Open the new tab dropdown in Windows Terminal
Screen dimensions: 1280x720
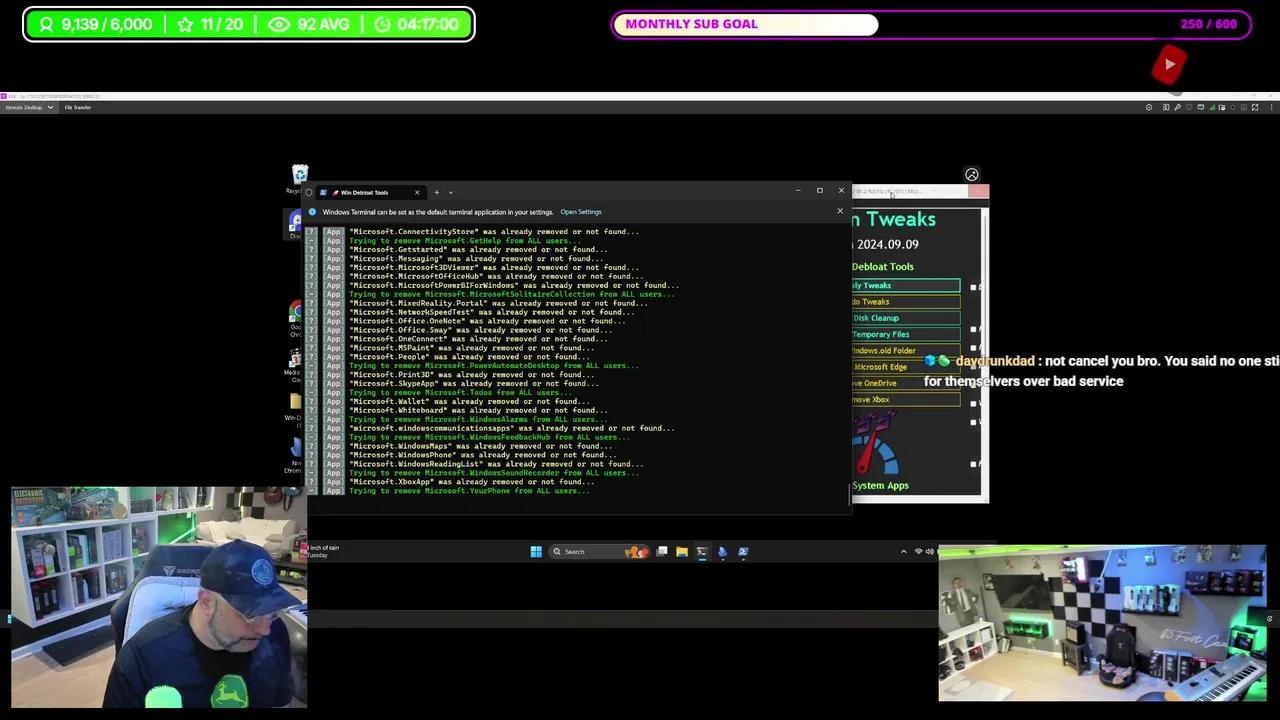(449, 192)
